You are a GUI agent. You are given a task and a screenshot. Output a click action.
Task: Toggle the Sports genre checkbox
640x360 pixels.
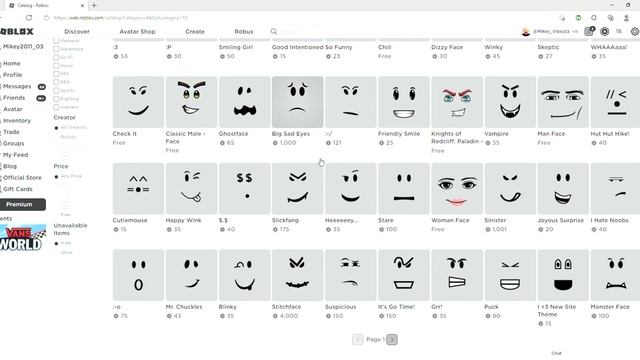coord(56,91)
